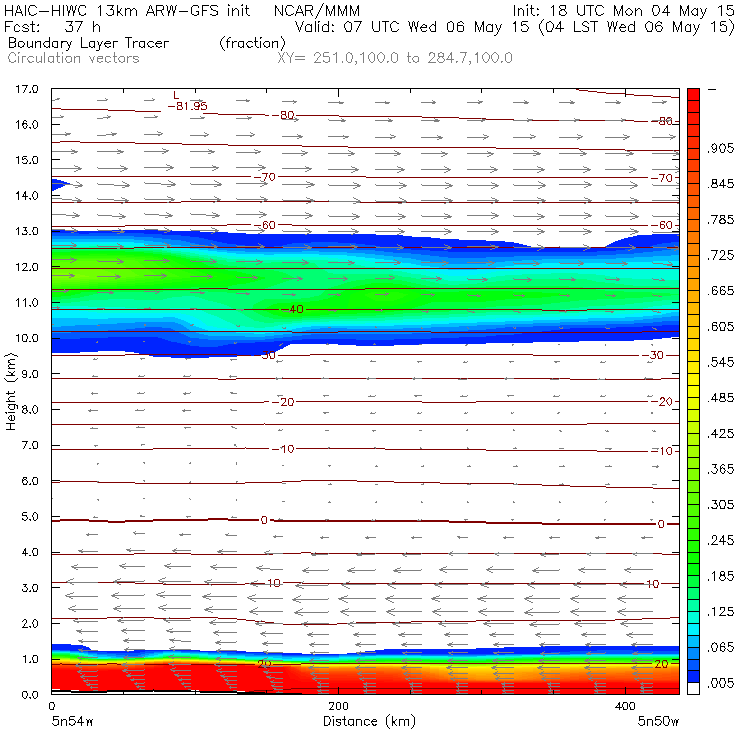Click the '8.0' height tick label
Viewport: 740px width, 740px height.
pyautogui.click(x=30, y=410)
